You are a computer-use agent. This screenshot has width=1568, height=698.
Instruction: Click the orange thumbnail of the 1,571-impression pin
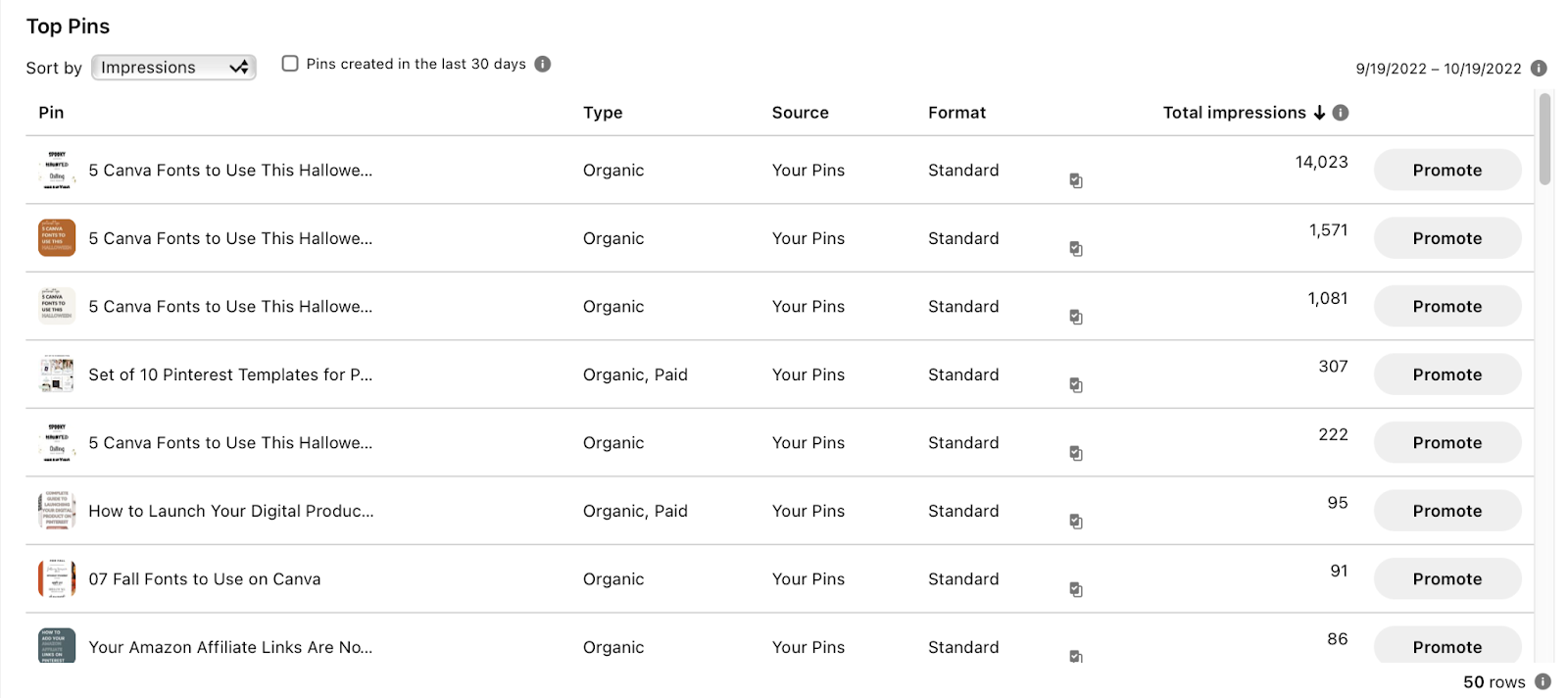pyautogui.click(x=57, y=238)
